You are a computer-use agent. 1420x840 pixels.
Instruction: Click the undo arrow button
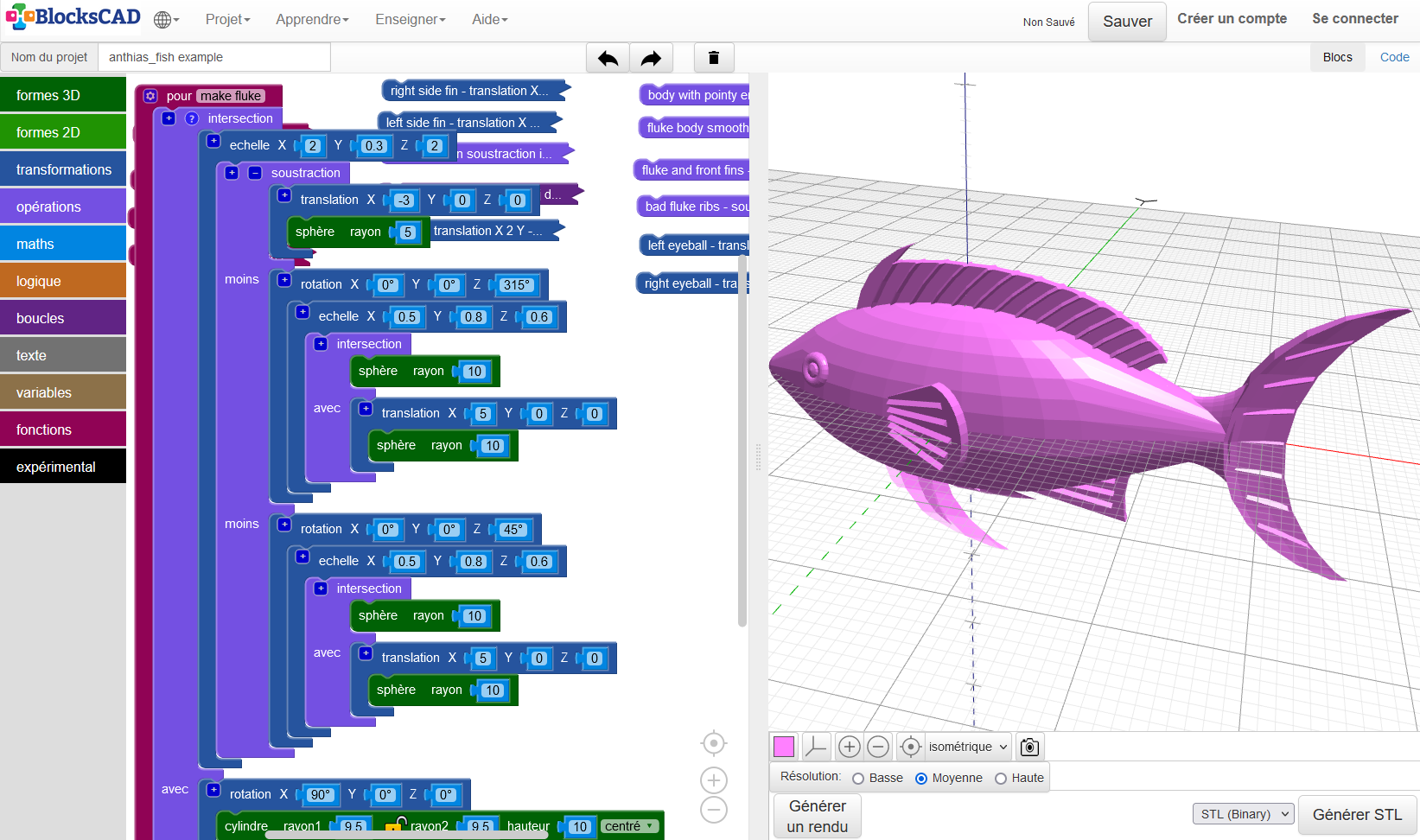[x=608, y=58]
